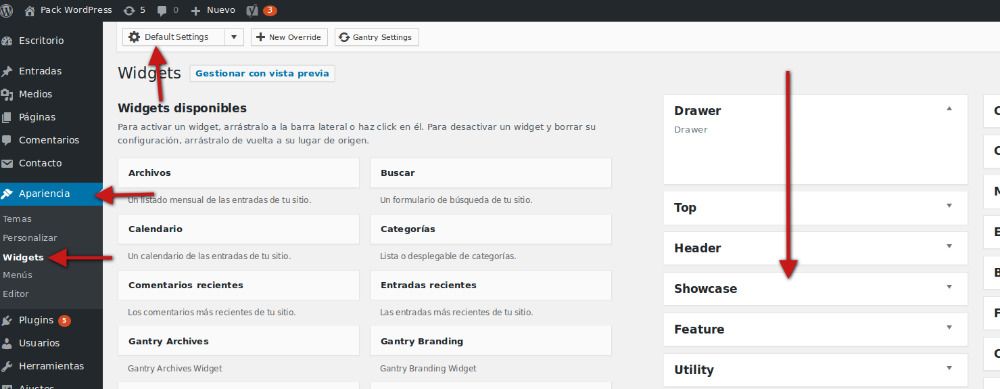The height and width of the screenshot is (389, 1000).
Task: Open Default Settings dropdown arrow
Action: tap(234, 37)
